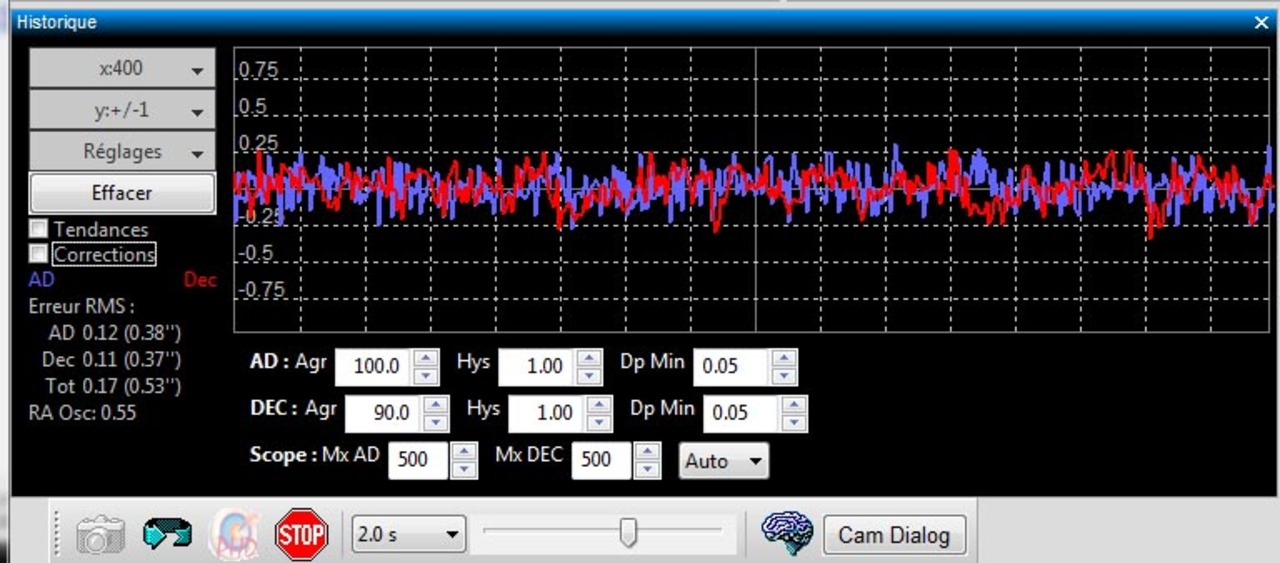Screen dimensions: 1280x563
Task: Click the loop exposure icon
Action: click(234, 534)
